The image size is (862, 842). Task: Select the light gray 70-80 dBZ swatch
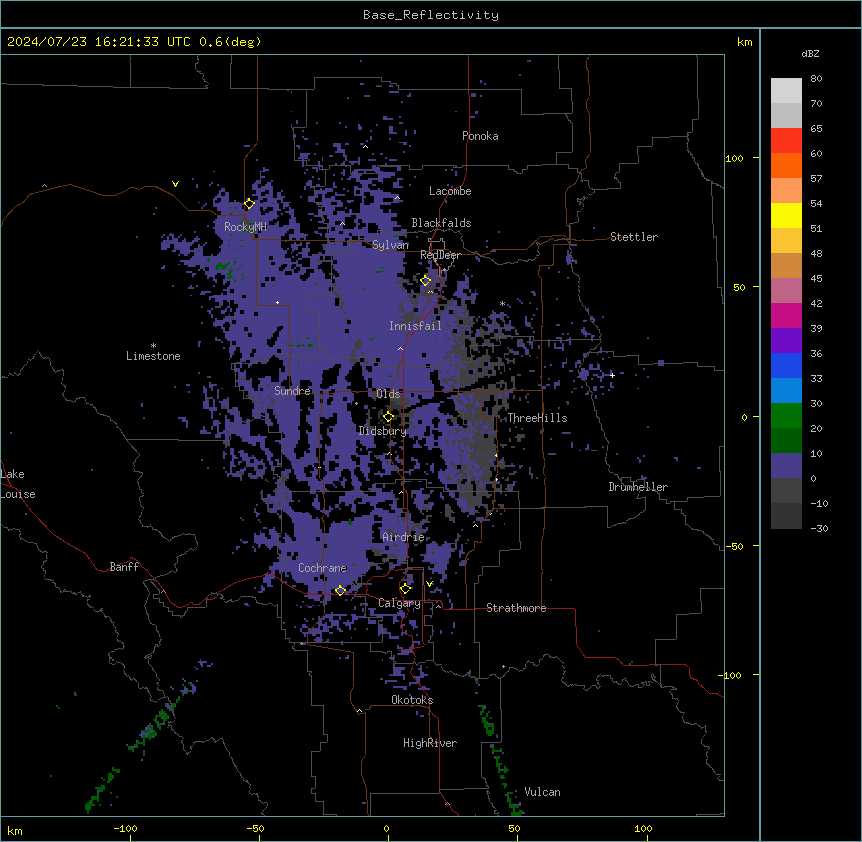click(786, 91)
